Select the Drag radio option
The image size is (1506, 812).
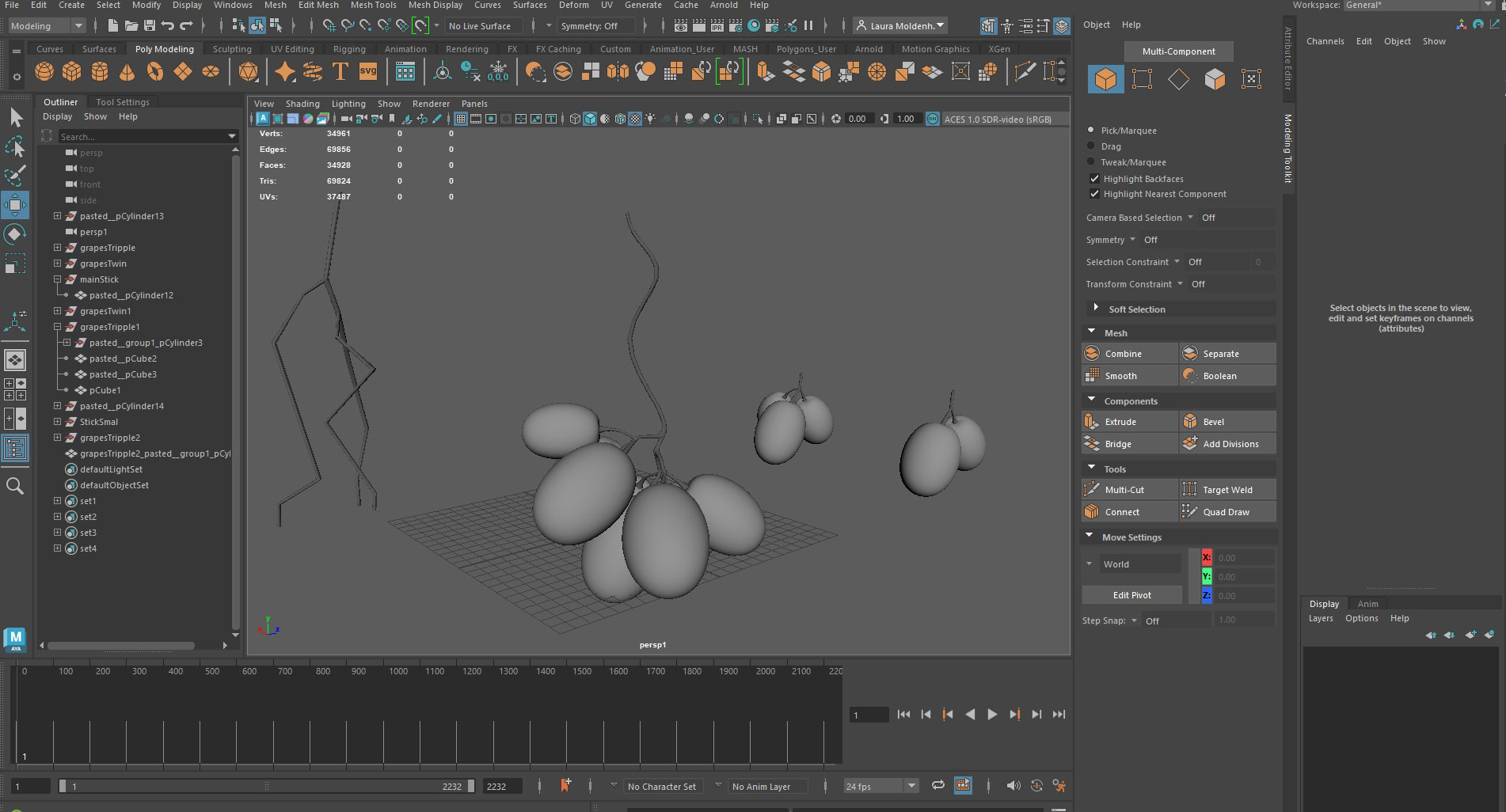[x=1091, y=146]
